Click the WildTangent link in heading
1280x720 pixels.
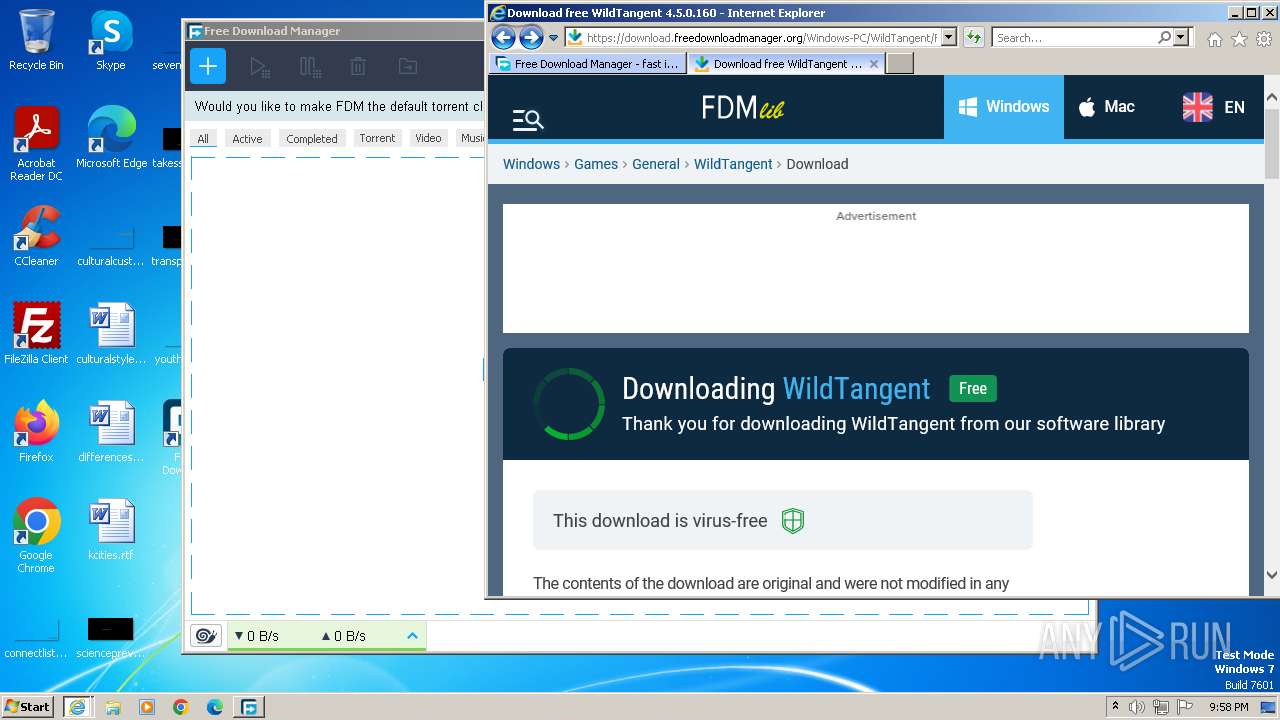tap(856, 388)
